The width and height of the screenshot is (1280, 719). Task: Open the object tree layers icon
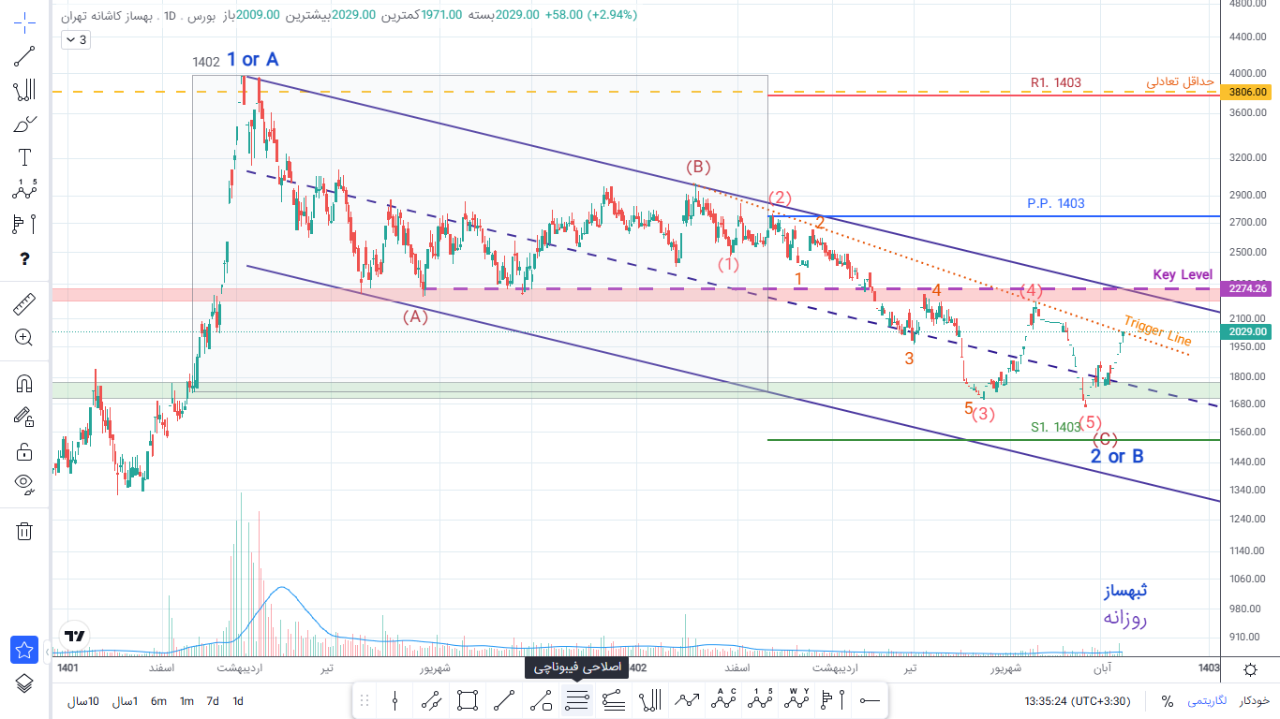(x=24, y=684)
